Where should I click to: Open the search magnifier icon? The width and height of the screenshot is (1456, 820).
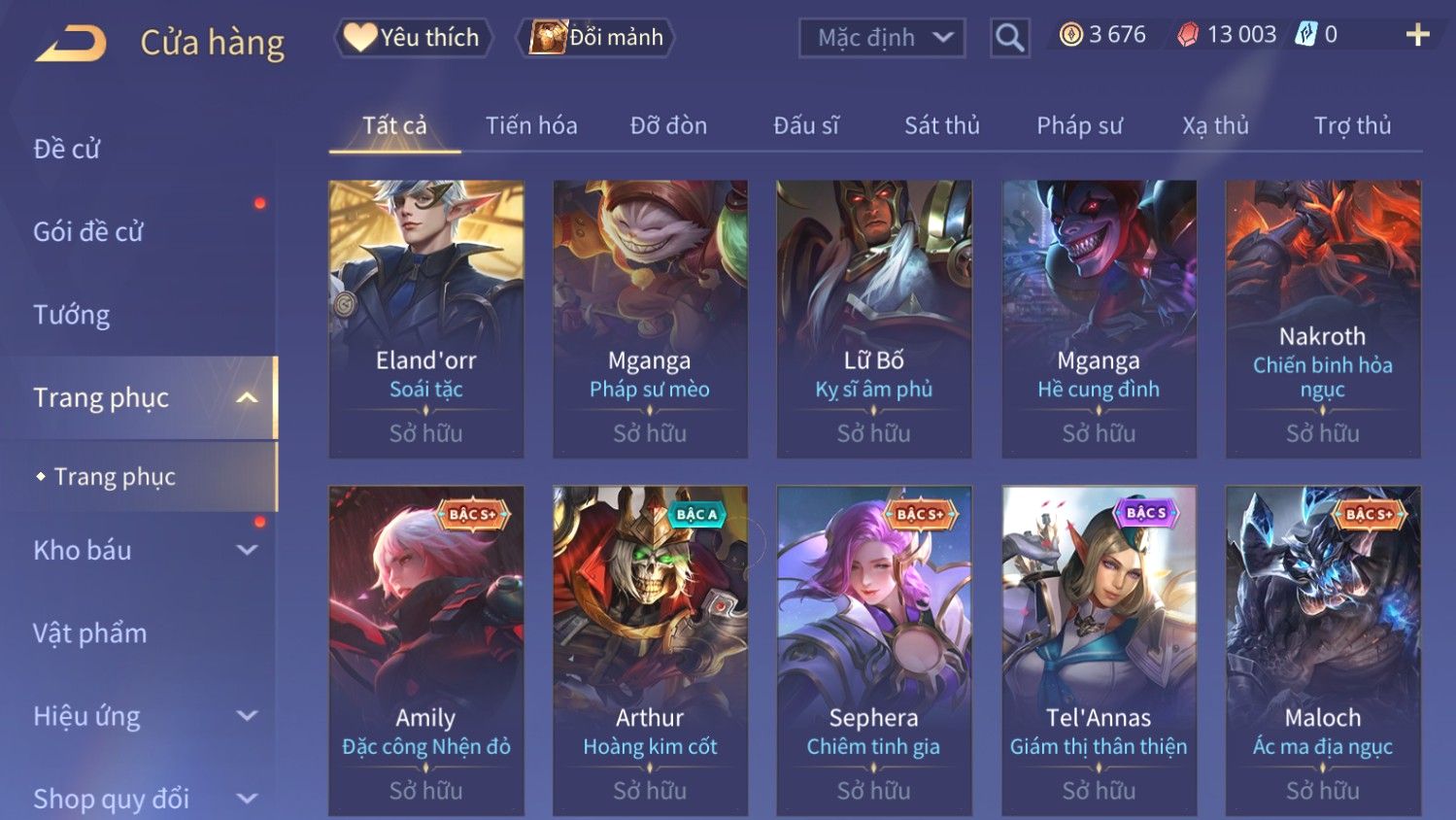coord(1010,38)
